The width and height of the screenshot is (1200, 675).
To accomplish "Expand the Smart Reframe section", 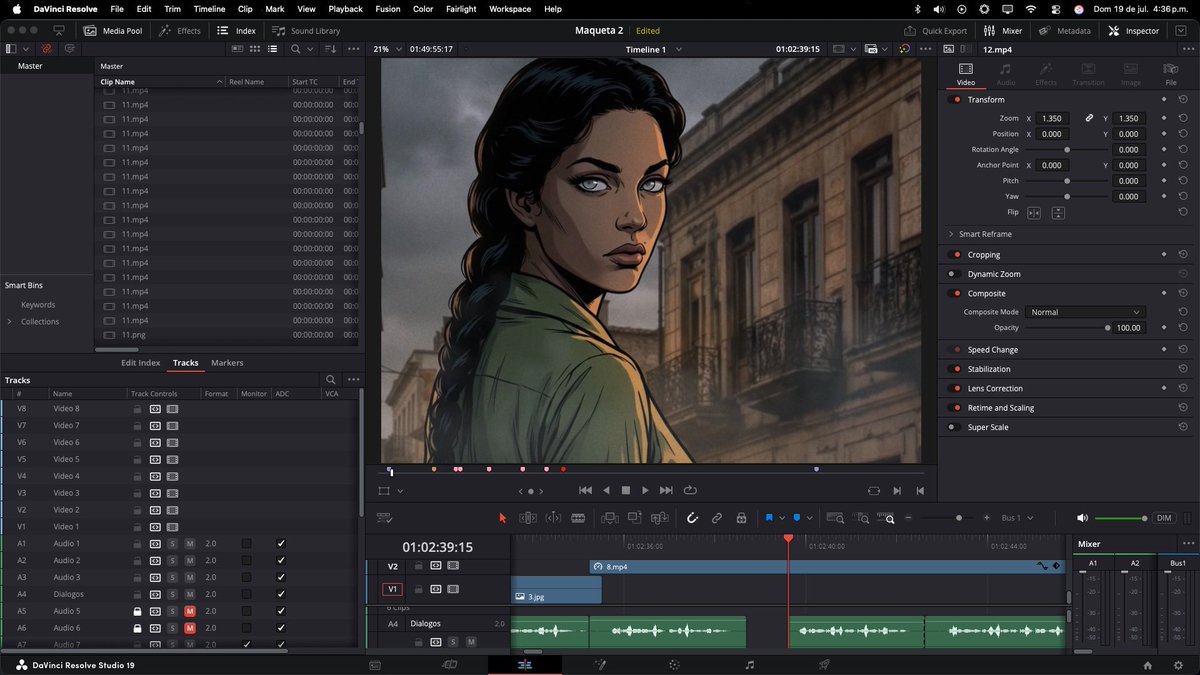I will (951, 234).
